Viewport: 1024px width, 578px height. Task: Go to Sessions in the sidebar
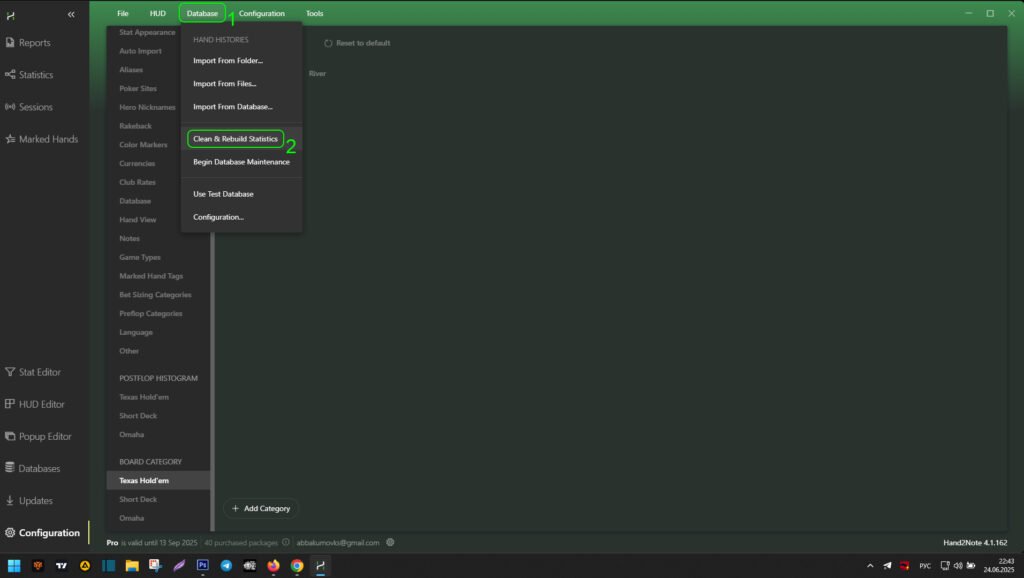[35, 107]
